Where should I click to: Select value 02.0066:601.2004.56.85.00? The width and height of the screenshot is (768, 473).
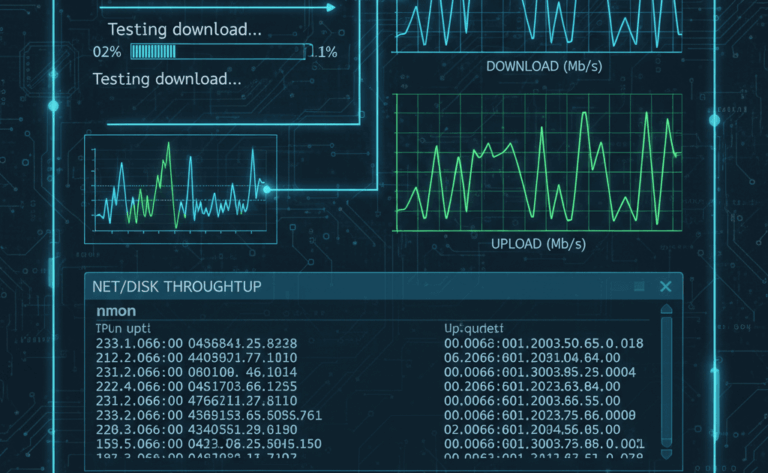pos(532,429)
